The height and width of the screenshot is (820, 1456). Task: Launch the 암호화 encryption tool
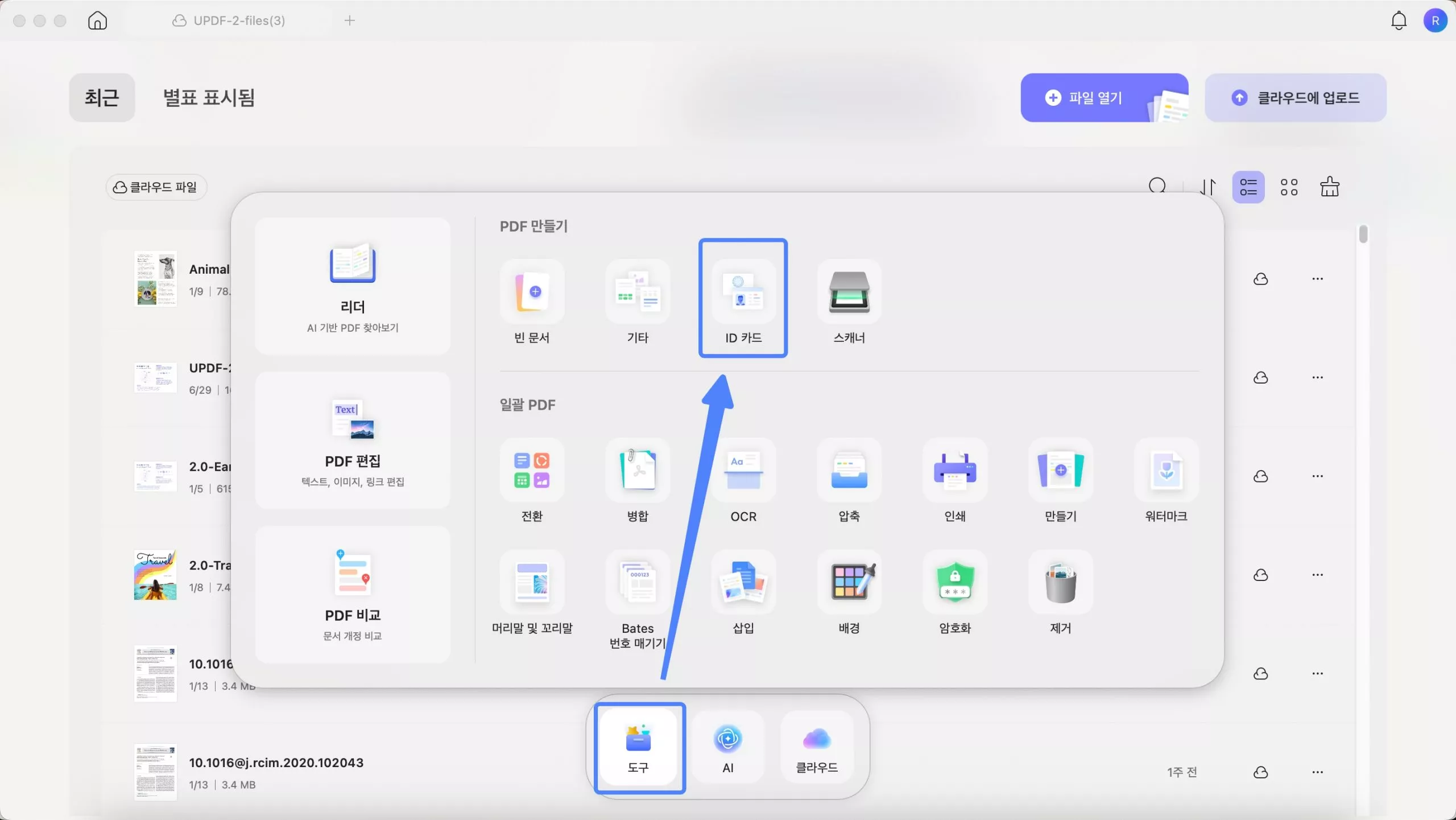click(x=954, y=583)
